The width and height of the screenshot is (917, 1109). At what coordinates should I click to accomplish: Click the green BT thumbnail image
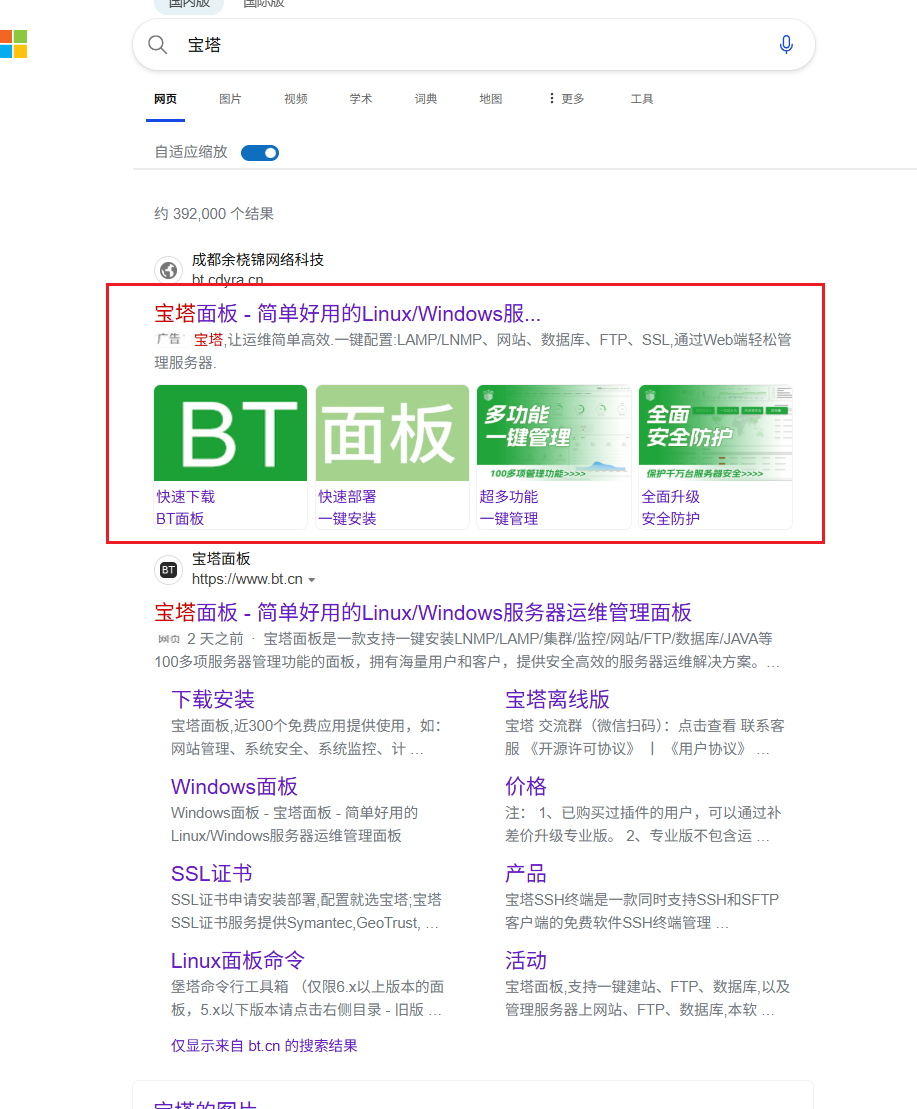pyautogui.click(x=230, y=433)
